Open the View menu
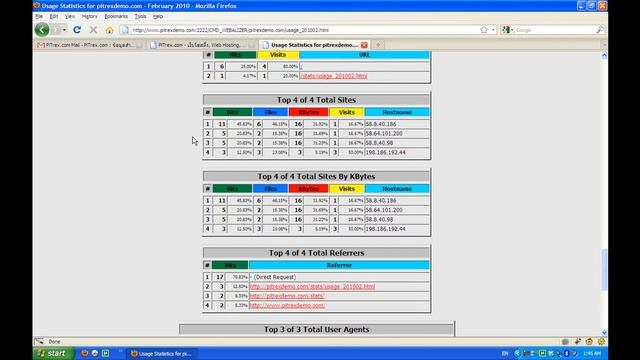Image resolution: width=640 pixels, height=360 pixels. [x=70, y=16]
